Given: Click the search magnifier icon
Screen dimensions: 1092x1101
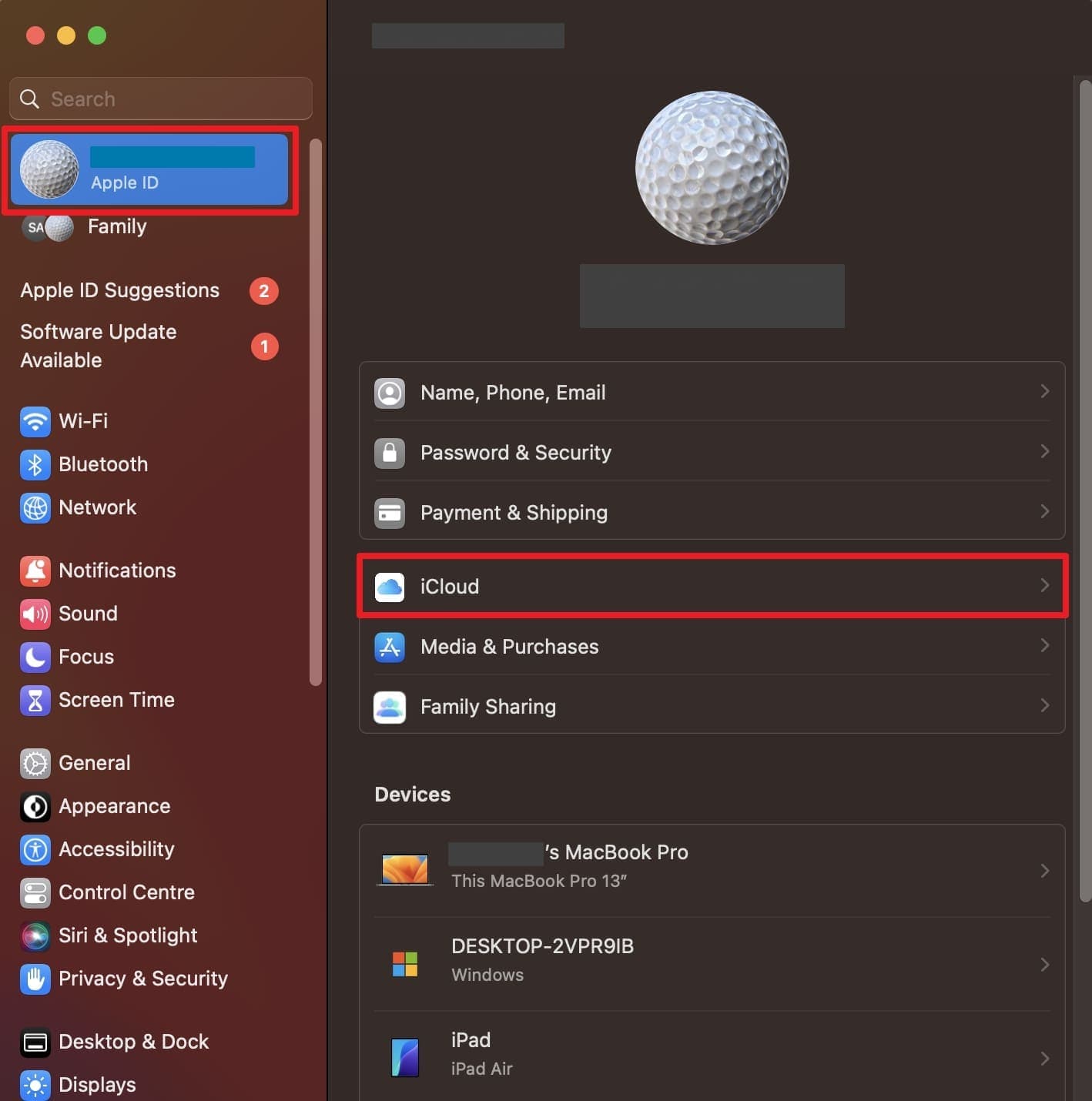Looking at the screenshot, I should [29, 99].
